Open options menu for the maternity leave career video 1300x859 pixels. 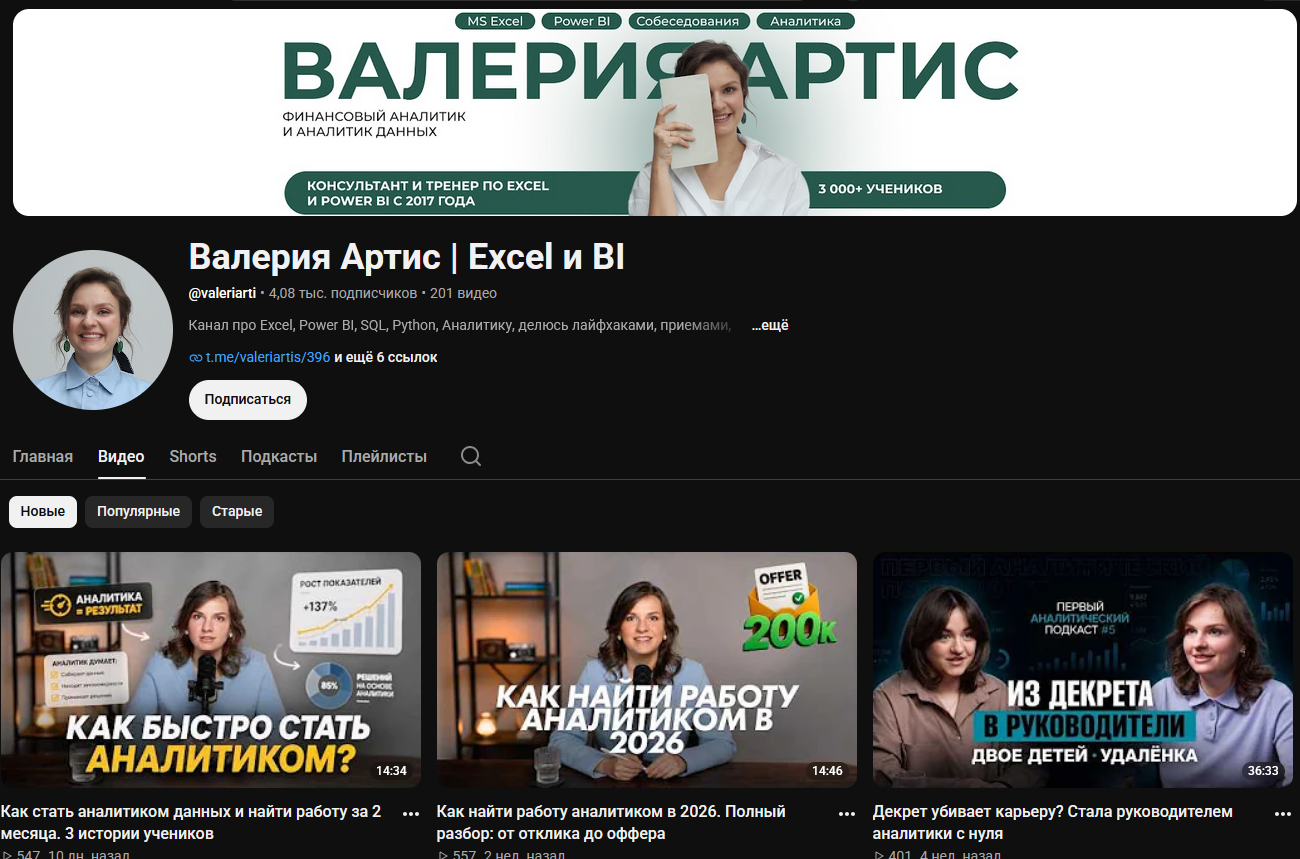pos(1283,814)
